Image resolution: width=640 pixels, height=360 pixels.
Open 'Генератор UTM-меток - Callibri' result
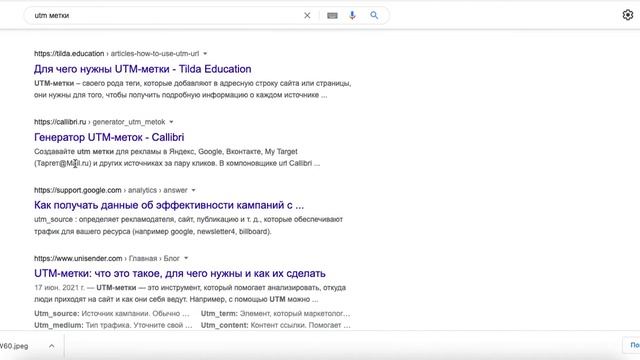coord(109,137)
